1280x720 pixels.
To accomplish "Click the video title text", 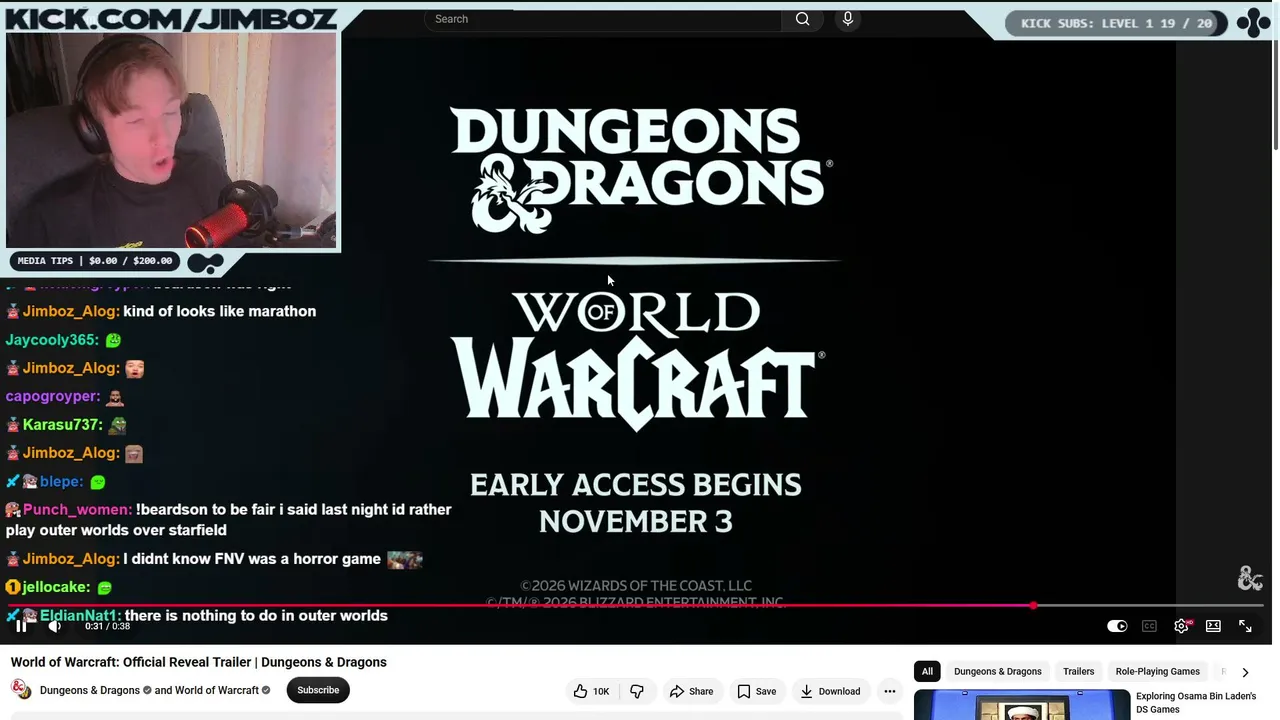I will click(x=199, y=662).
